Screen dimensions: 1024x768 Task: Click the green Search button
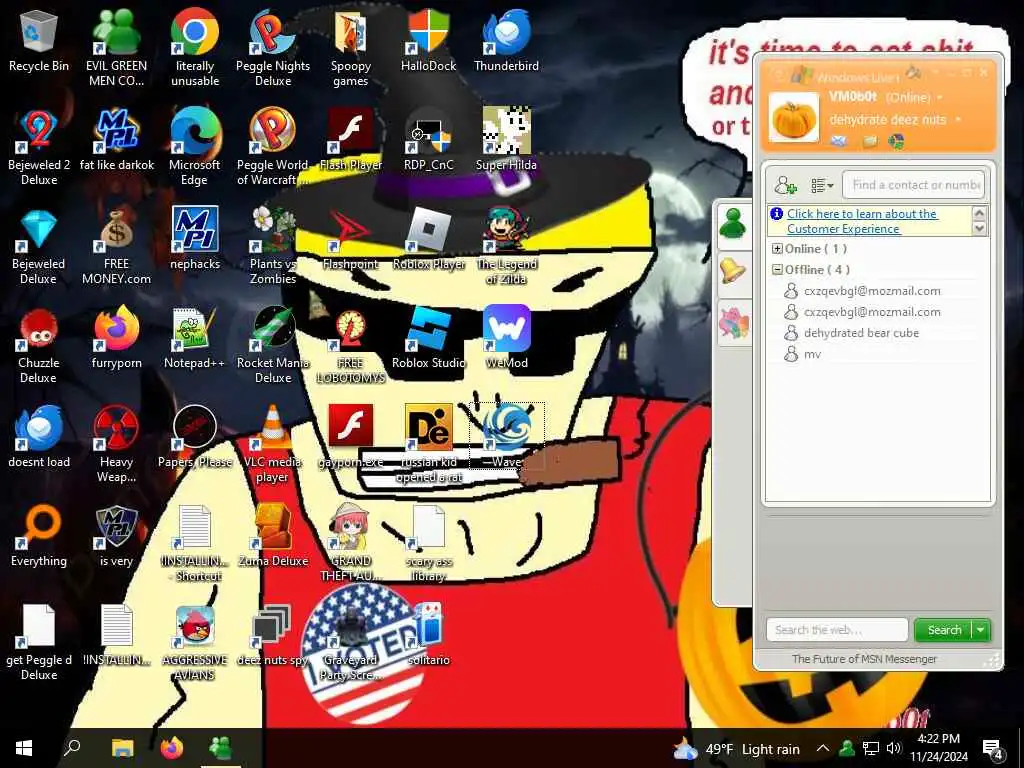944,630
